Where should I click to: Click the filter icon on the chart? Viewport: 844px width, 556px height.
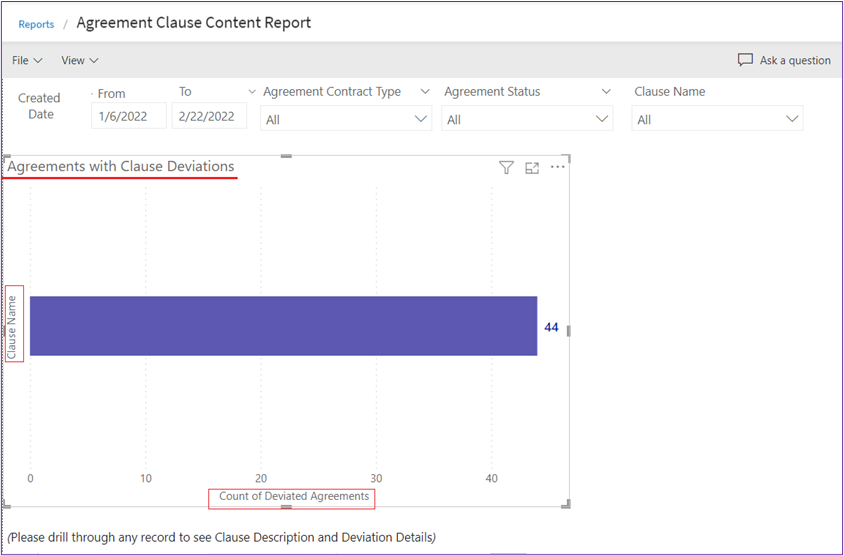pyautogui.click(x=506, y=168)
